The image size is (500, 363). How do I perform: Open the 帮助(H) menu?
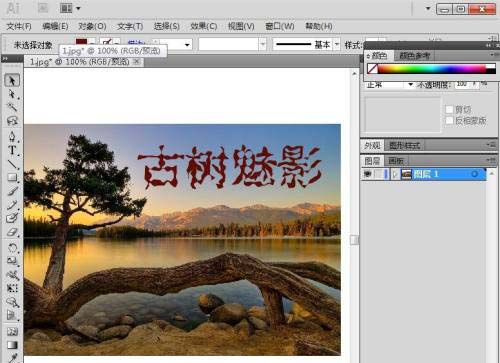point(319,26)
